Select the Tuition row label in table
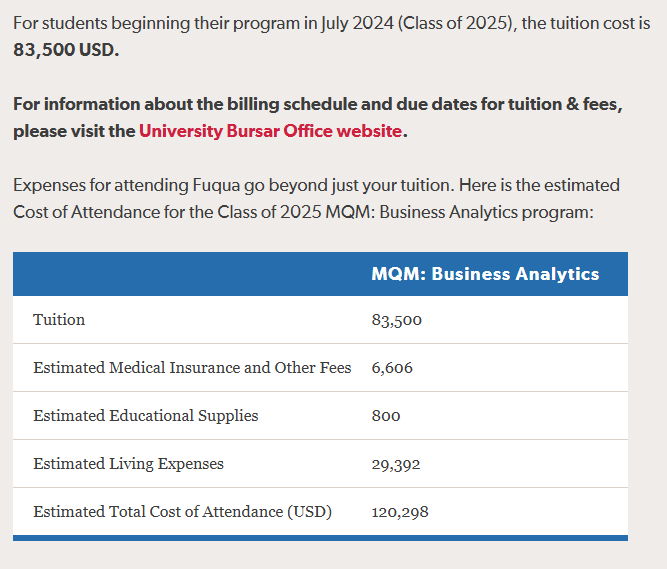The width and height of the screenshot is (667, 569). 59,320
